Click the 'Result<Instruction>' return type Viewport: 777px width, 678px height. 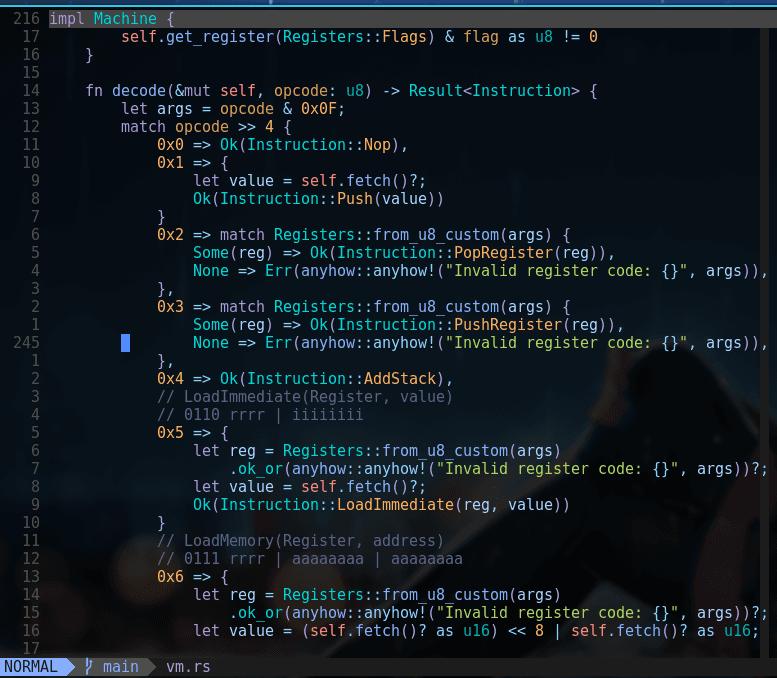494,91
